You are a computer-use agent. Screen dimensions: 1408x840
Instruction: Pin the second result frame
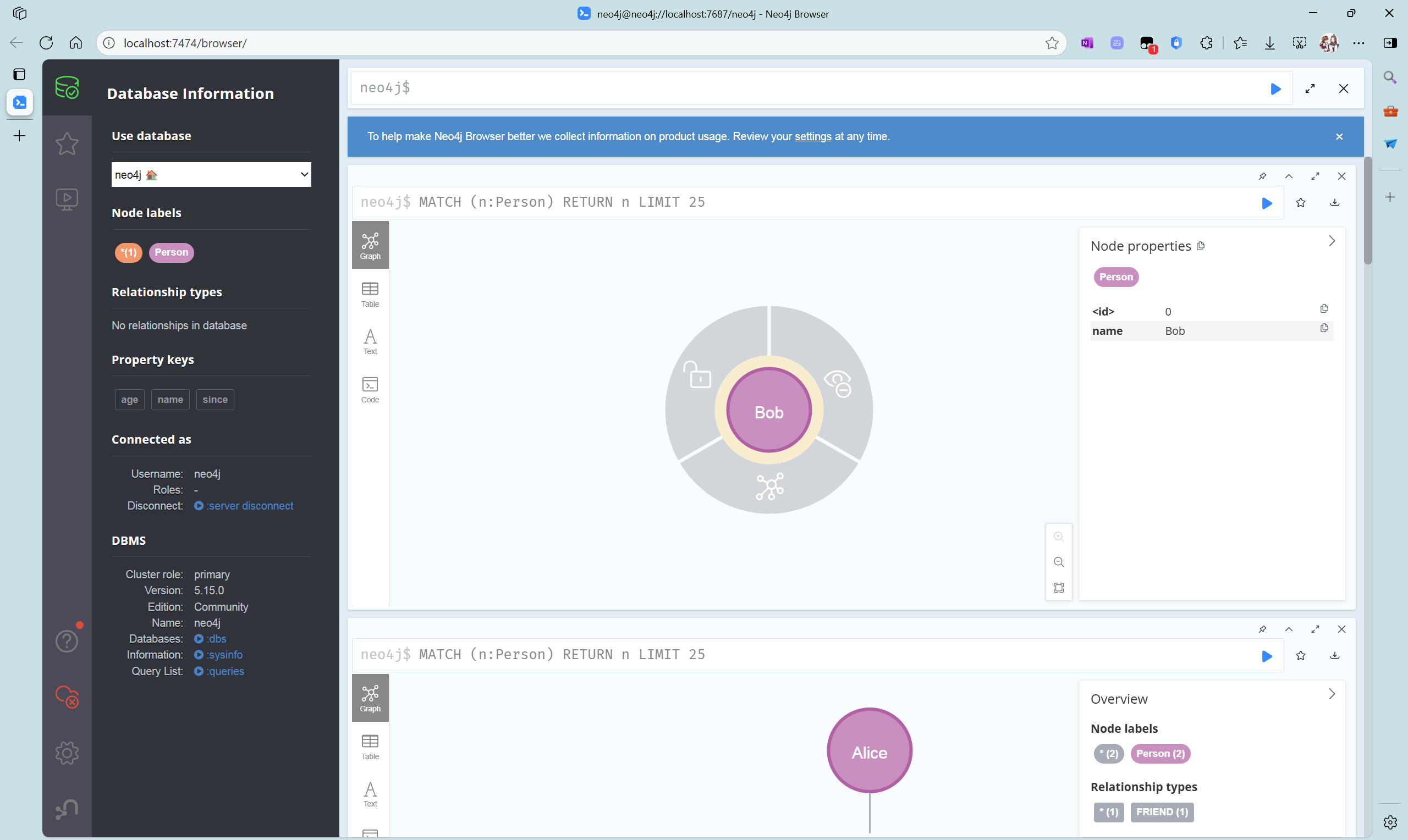(x=1262, y=629)
